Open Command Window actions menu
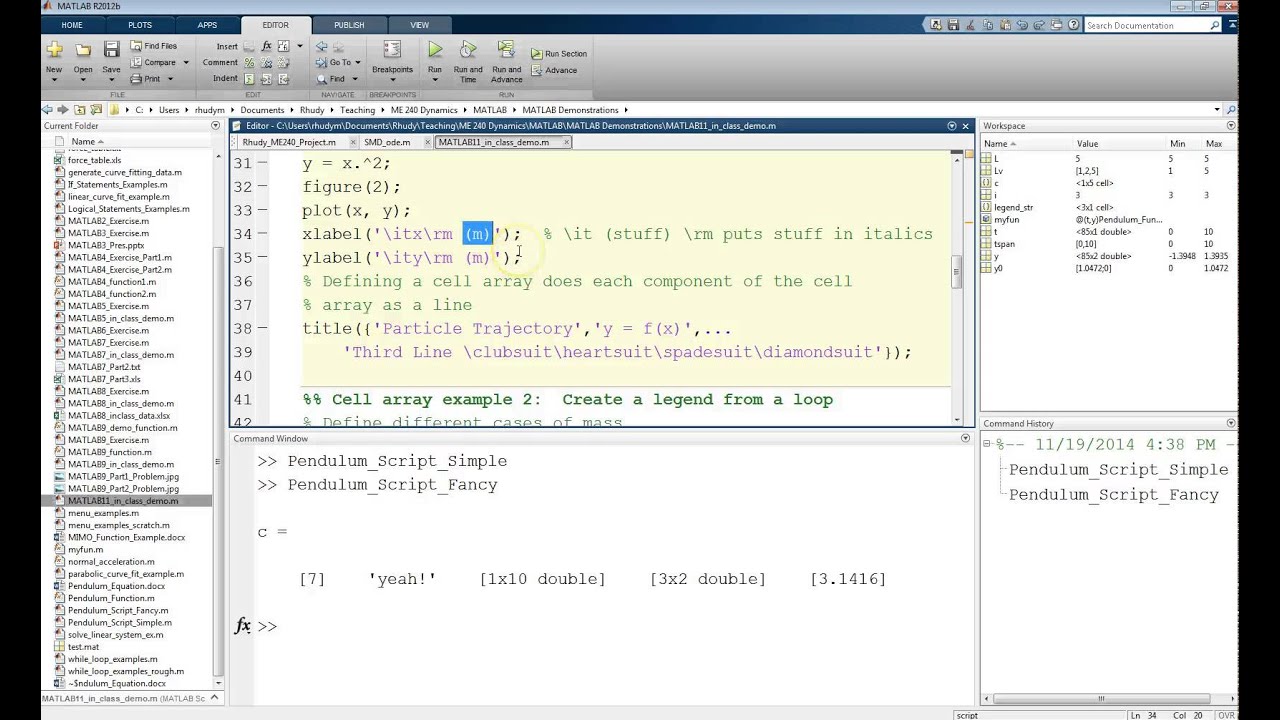The height and width of the screenshot is (720, 1280). 965,439
